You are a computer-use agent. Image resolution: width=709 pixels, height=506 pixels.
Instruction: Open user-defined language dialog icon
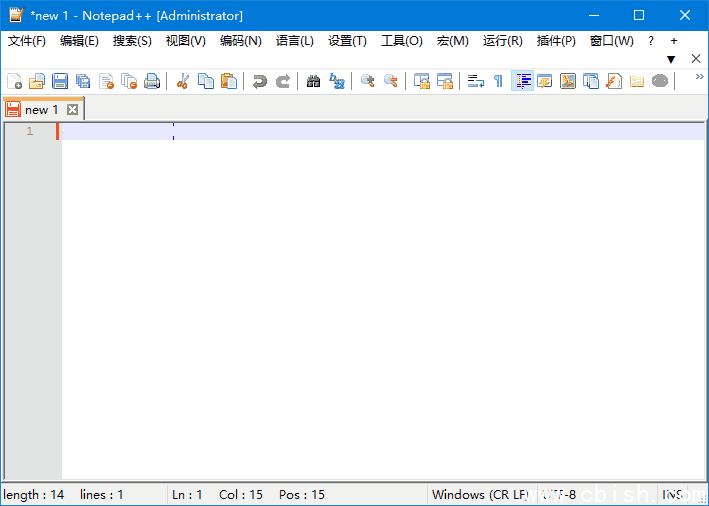pos(545,81)
